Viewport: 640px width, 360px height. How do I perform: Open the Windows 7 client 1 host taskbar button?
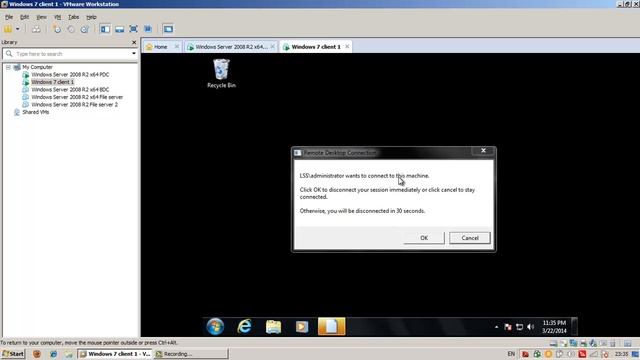[x=115, y=354]
